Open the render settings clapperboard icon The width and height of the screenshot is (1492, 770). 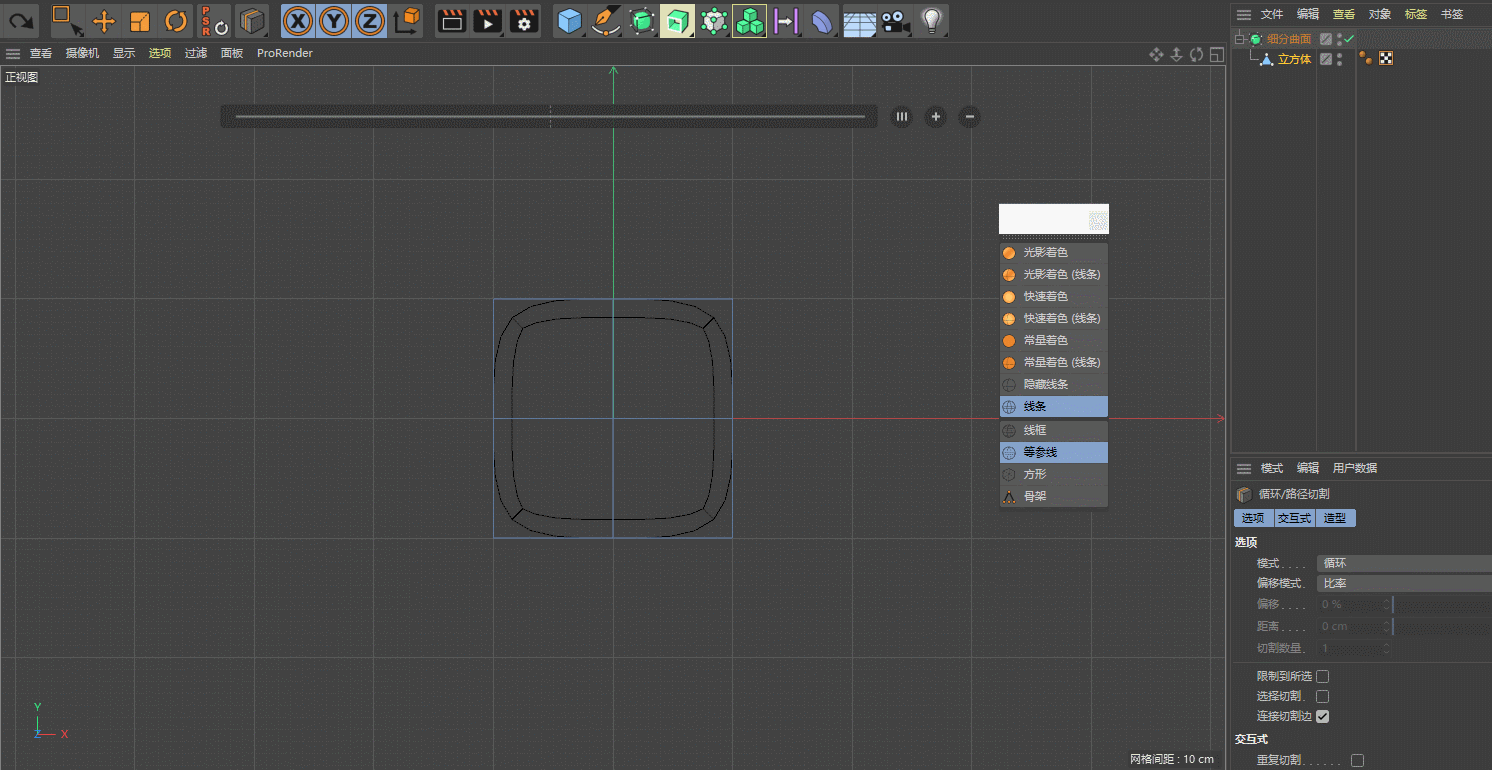pos(524,21)
